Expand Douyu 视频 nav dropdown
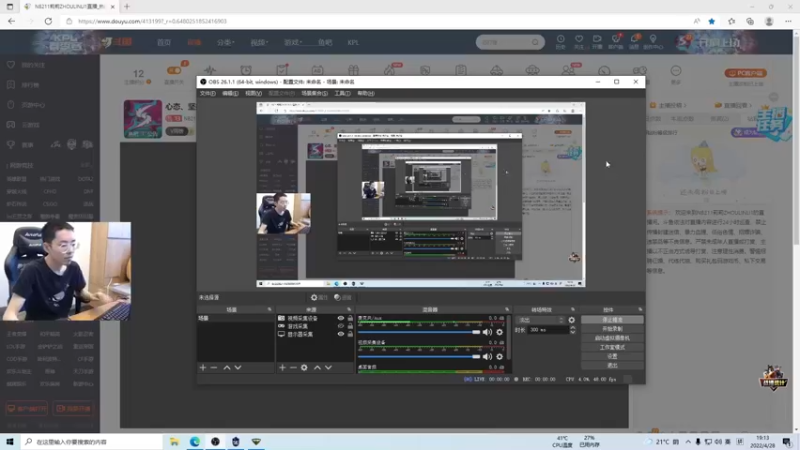Viewport: 800px width, 450px height. pos(259,42)
